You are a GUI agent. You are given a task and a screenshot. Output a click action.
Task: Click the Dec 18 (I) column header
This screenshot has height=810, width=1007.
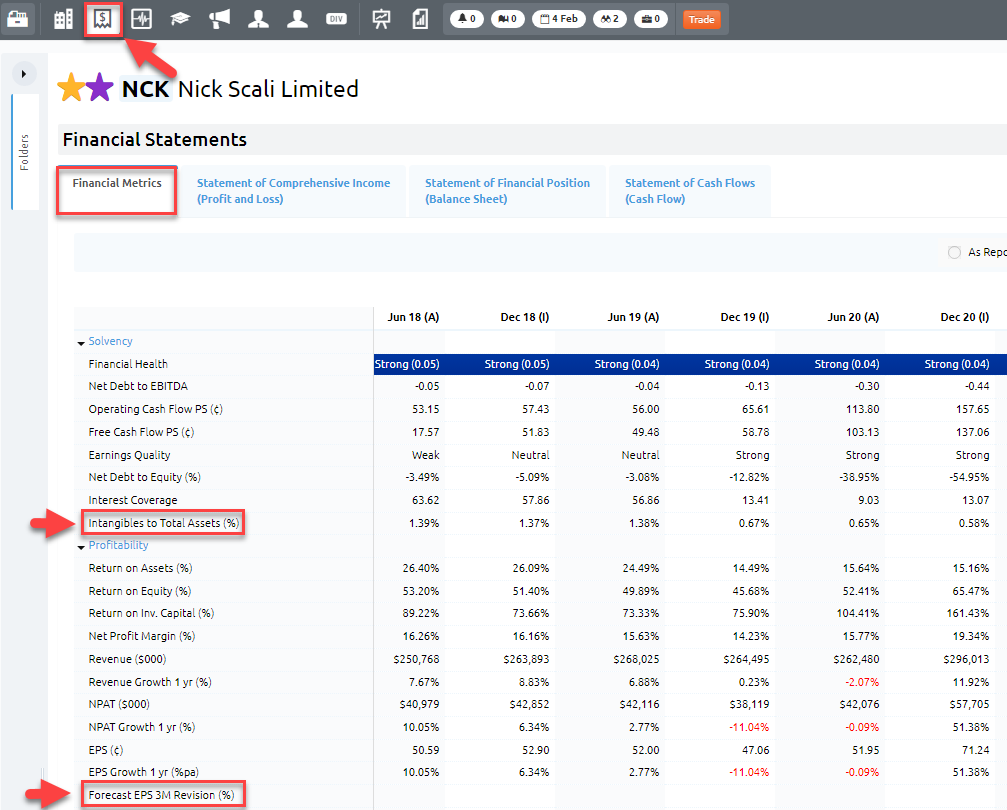(525, 317)
